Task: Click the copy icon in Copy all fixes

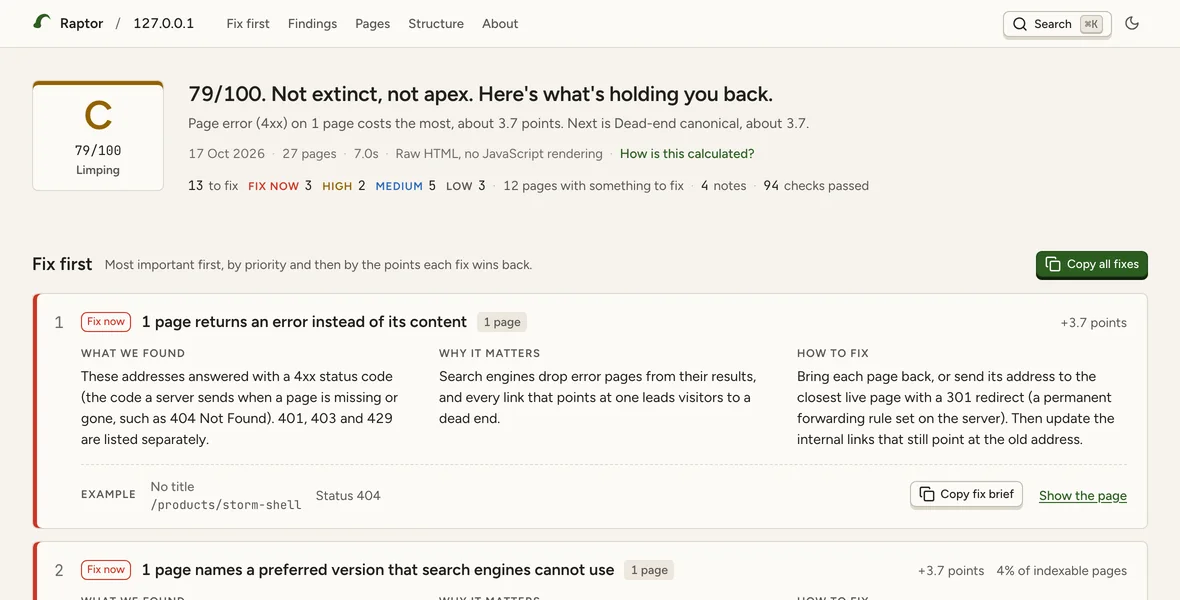Action: (1053, 264)
